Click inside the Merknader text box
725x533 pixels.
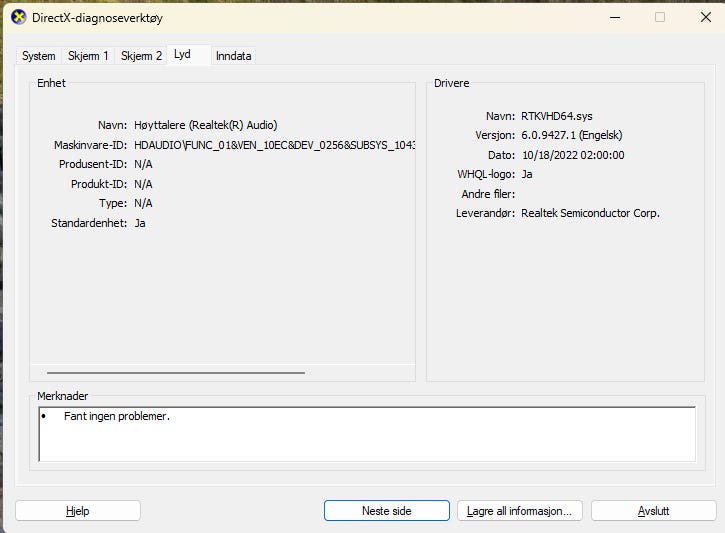click(x=367, y=434)
